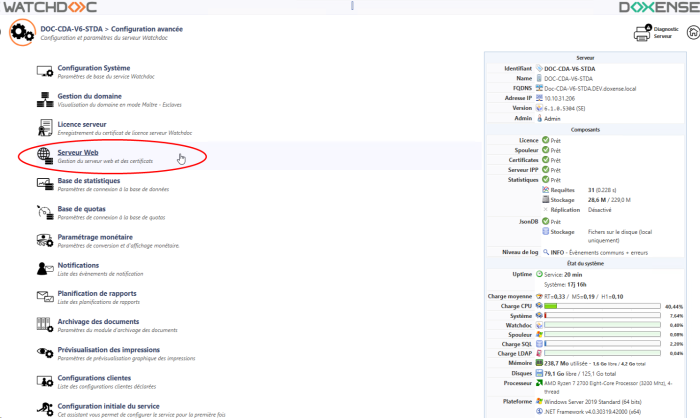
Task: Click the Base de statistiques icon
Action: click(x=44, y=183)
